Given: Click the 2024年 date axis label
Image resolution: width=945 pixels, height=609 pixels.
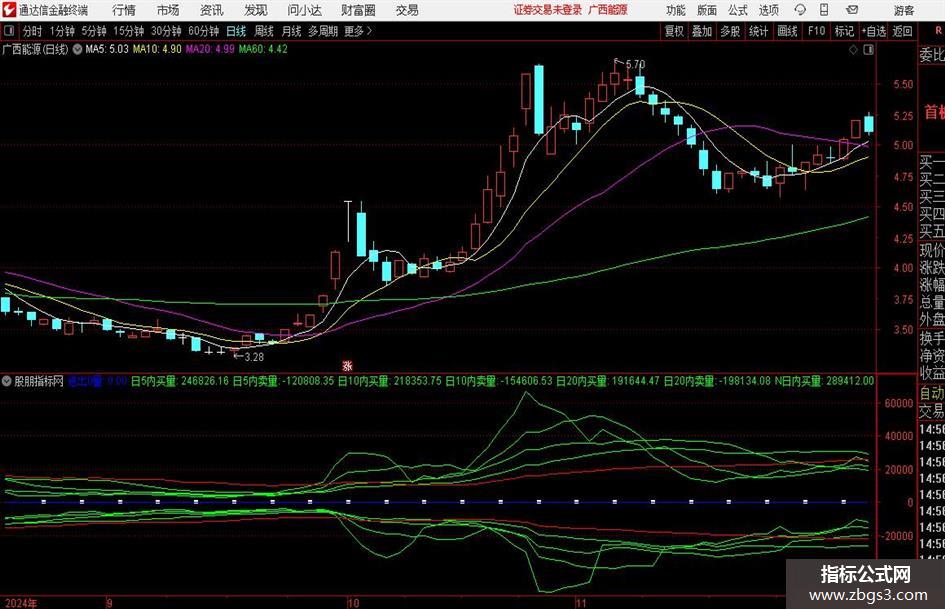Looking at the screenshot, I should 20,603.
